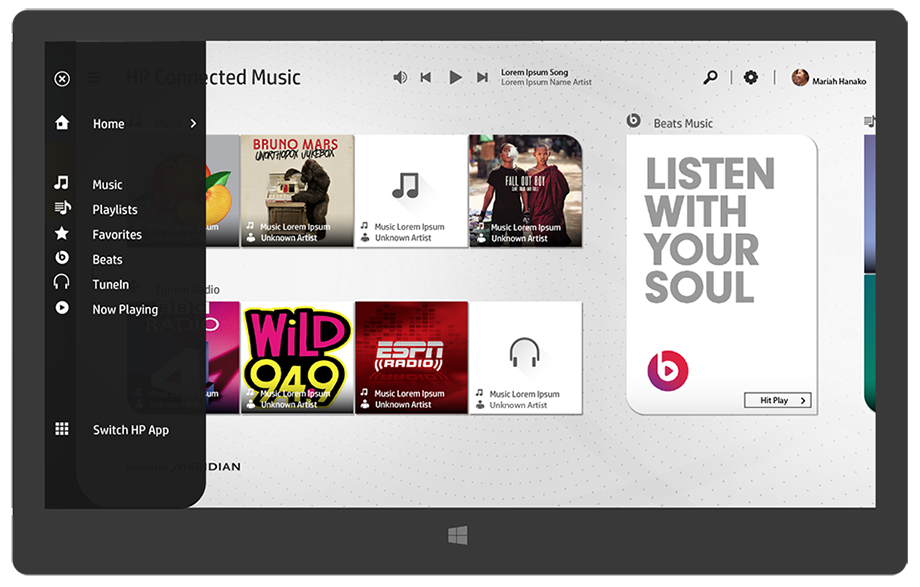Choose Switch HP App in the side menu
The image size is (920, 587).
131,430
